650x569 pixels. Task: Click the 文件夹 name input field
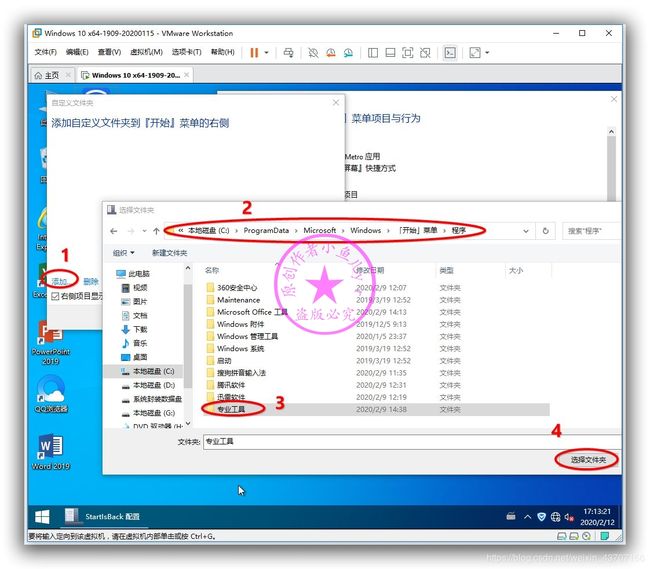[x=412, y=442]
